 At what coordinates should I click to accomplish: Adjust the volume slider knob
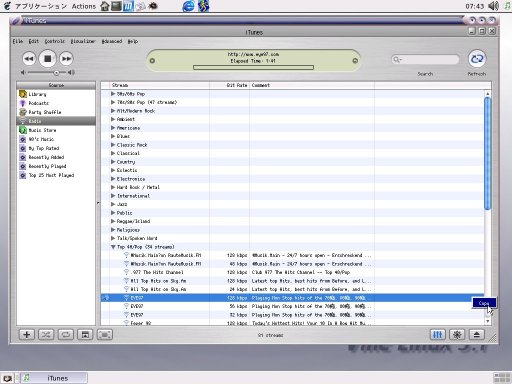point(56,72)
